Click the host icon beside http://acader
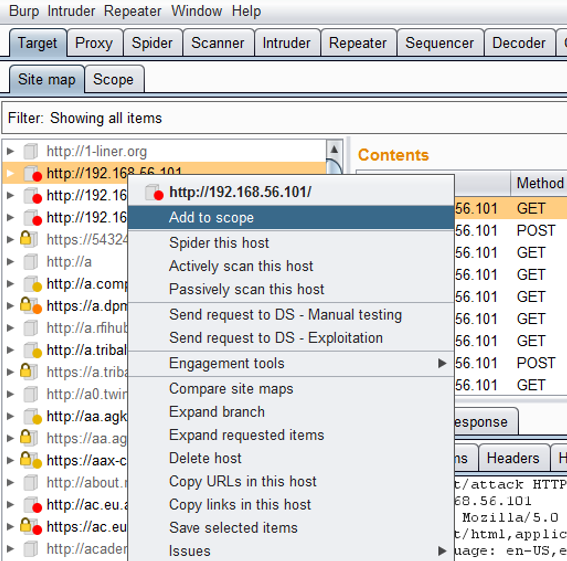Viewport: 567px width, 561px height. (31, 549)
